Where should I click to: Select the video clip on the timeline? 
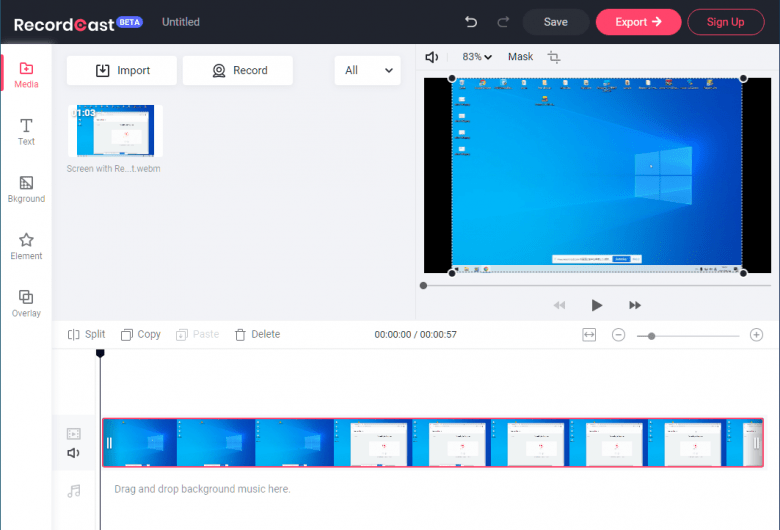coord(433,442)
